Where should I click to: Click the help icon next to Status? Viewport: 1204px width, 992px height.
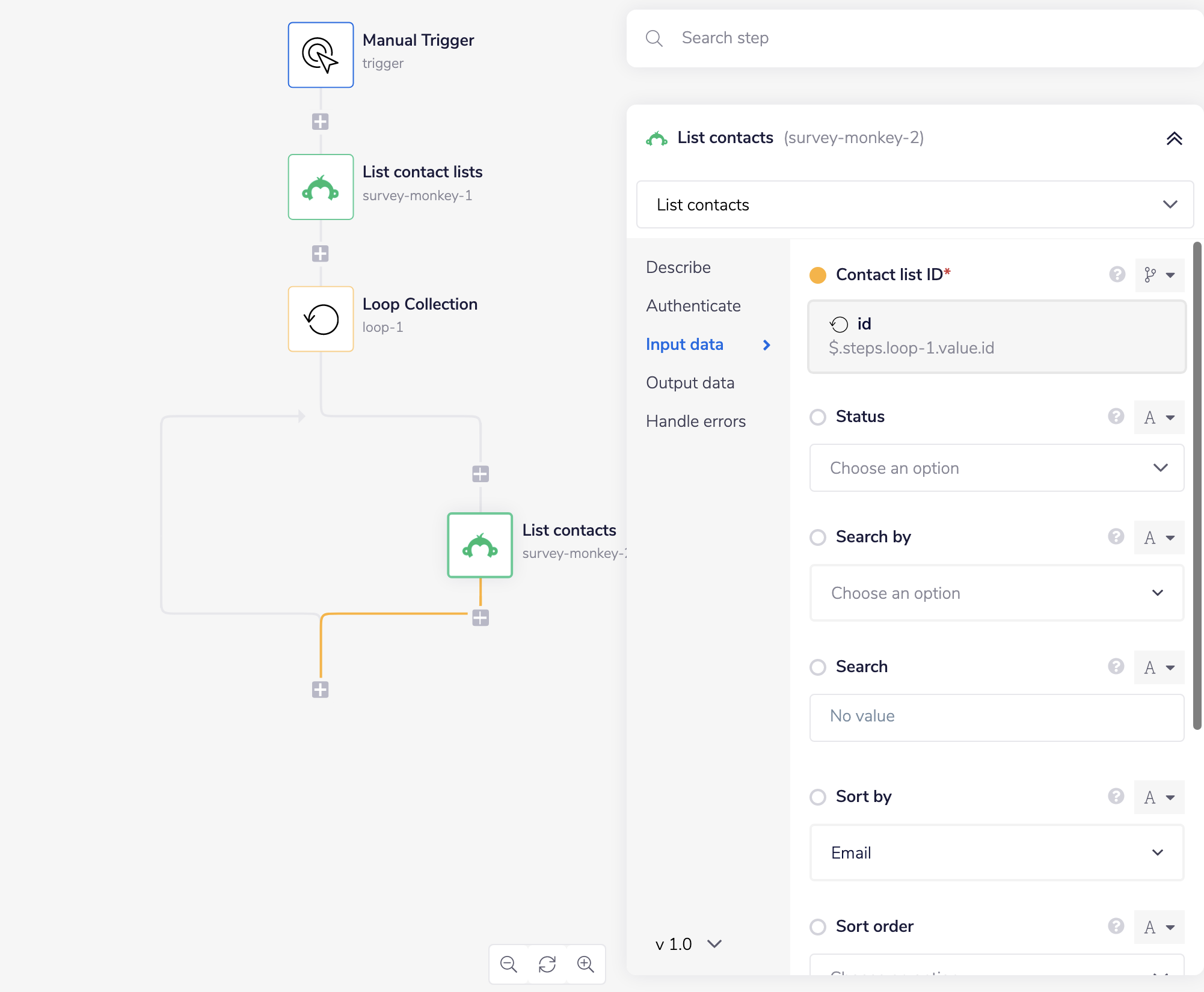[x=1116, y=417]
